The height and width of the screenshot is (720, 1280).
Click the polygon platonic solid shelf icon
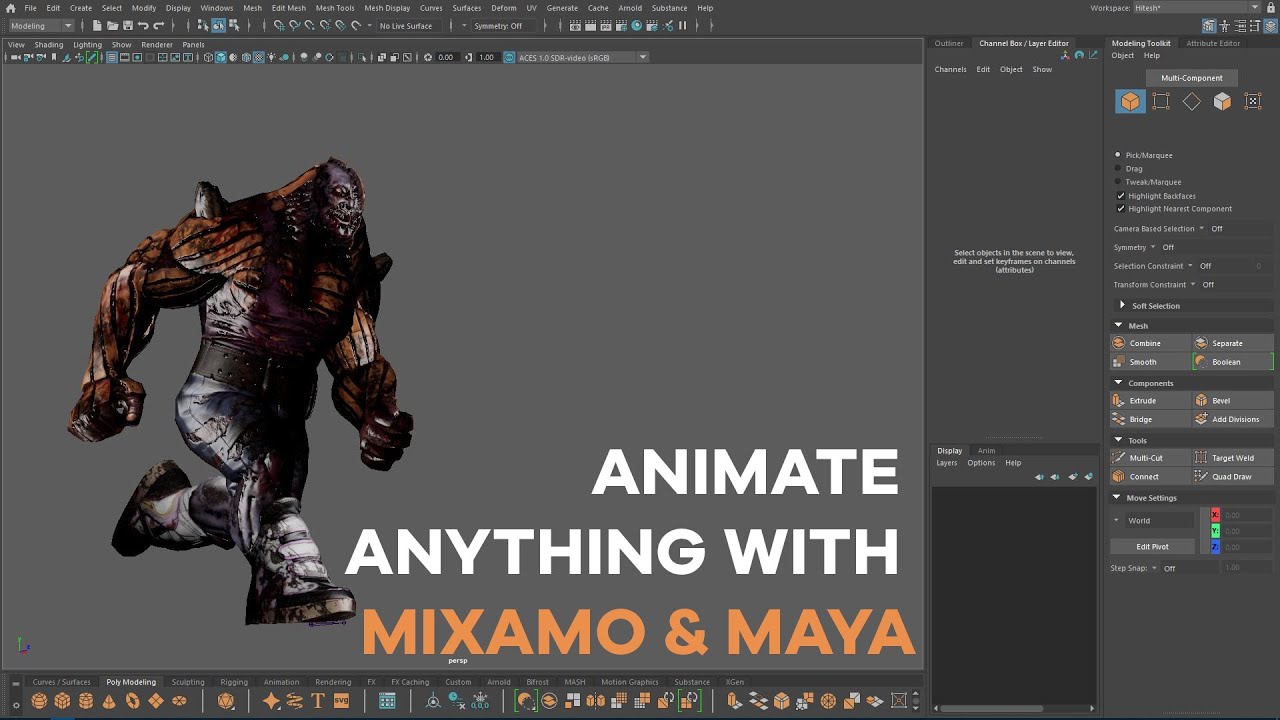(x=226, y=701)
